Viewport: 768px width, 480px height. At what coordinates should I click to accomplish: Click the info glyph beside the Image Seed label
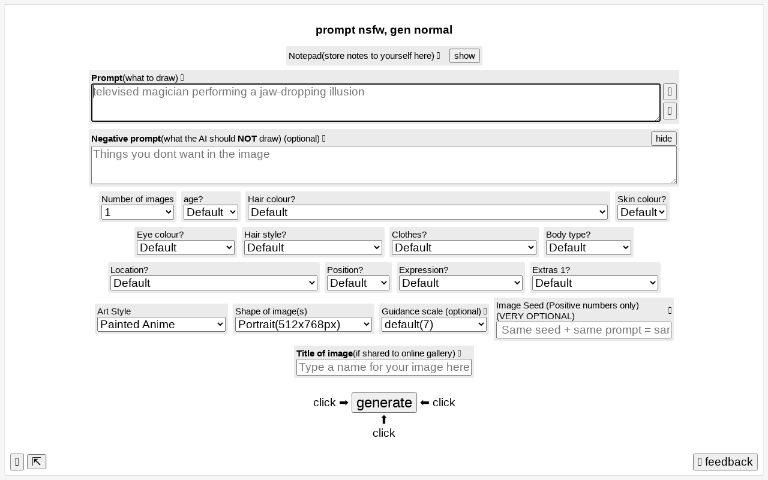(670, 310)
